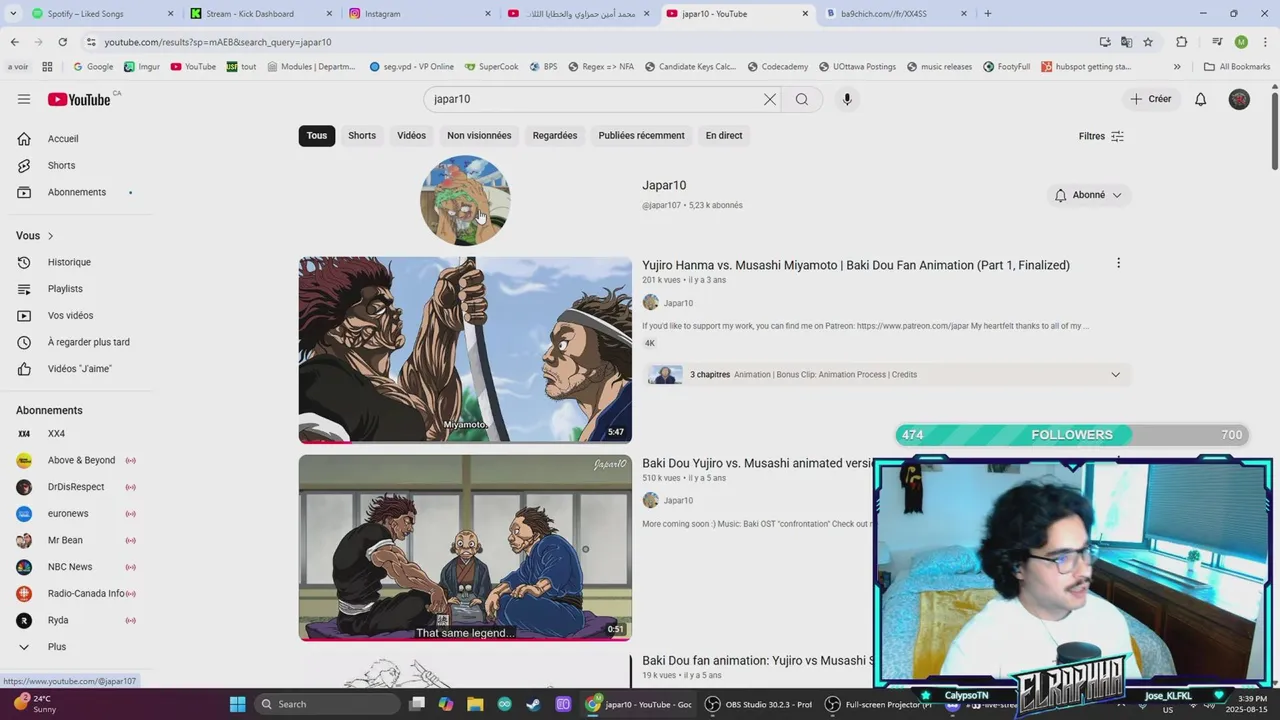Click the YouTube logo
This screenshot has width=1280, height=720.
point(80,99)
